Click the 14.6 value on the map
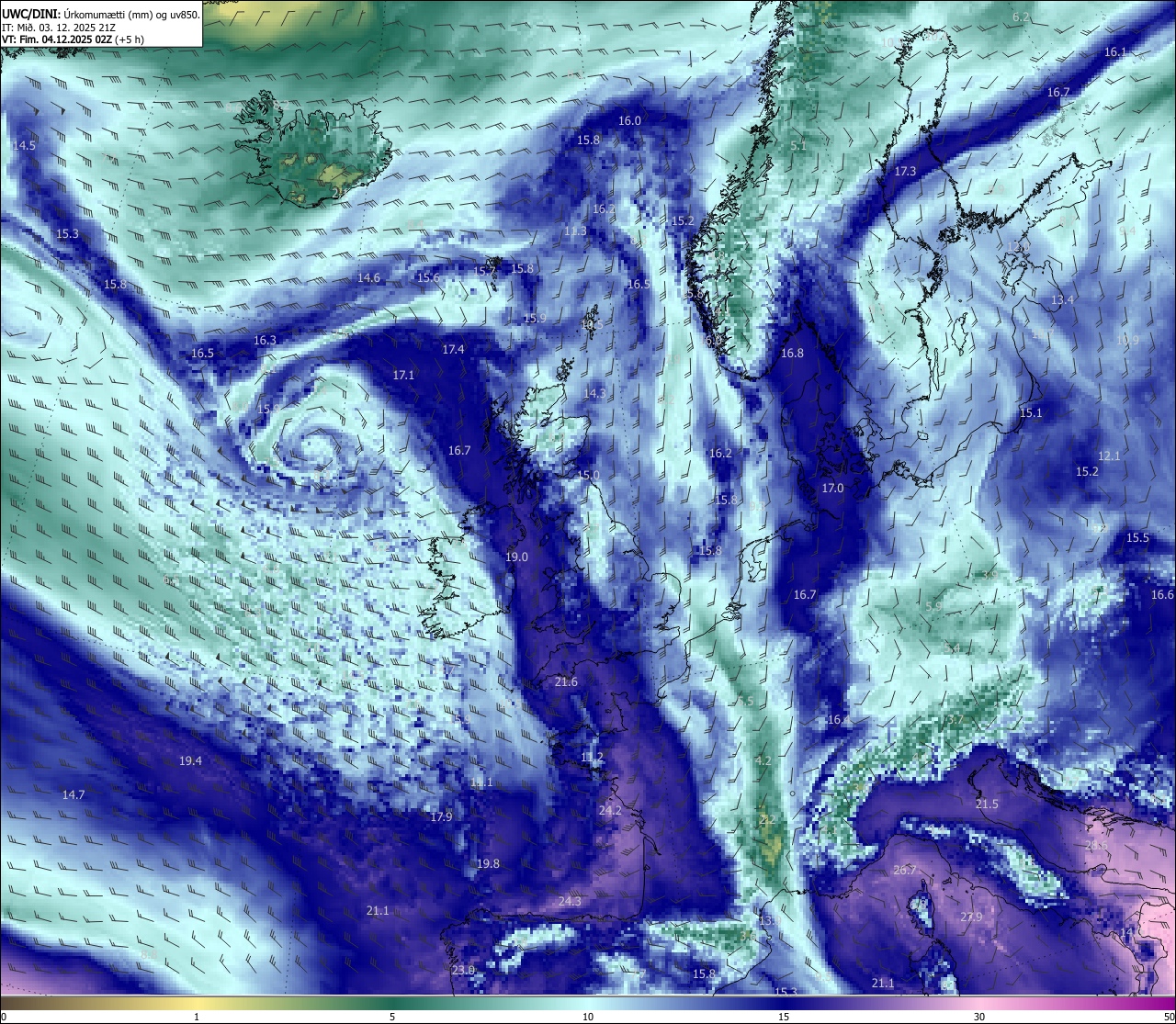 368,277
